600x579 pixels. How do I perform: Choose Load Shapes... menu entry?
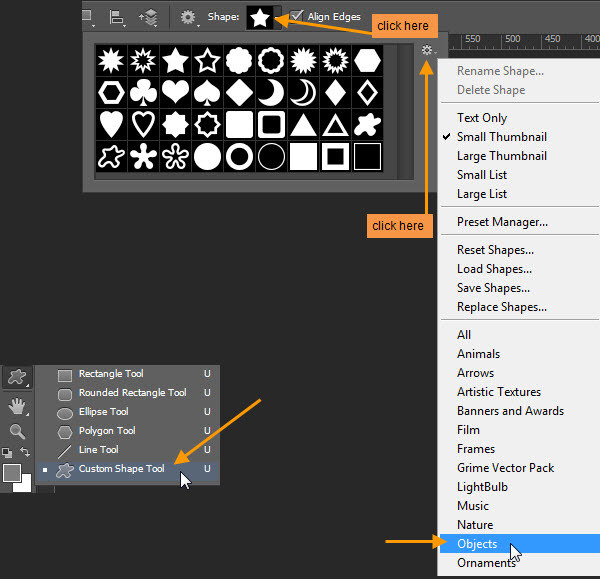tap(494, 269)
